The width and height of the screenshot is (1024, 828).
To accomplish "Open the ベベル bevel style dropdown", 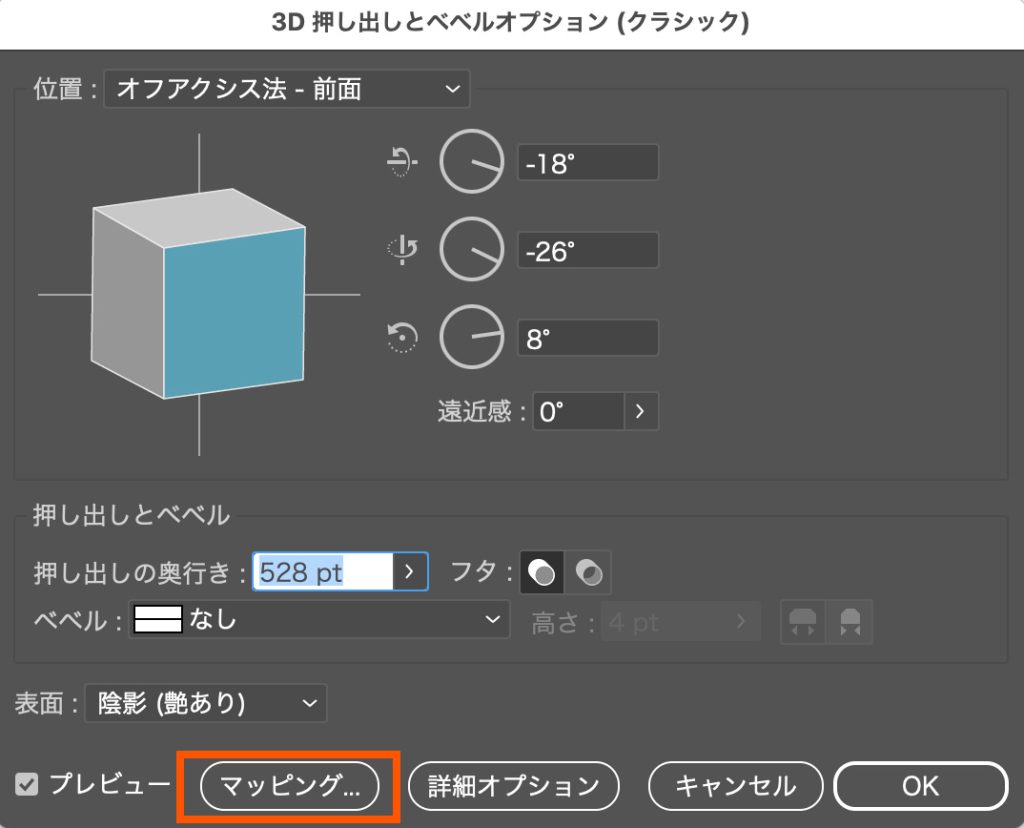I will click(x=330, y=620).
